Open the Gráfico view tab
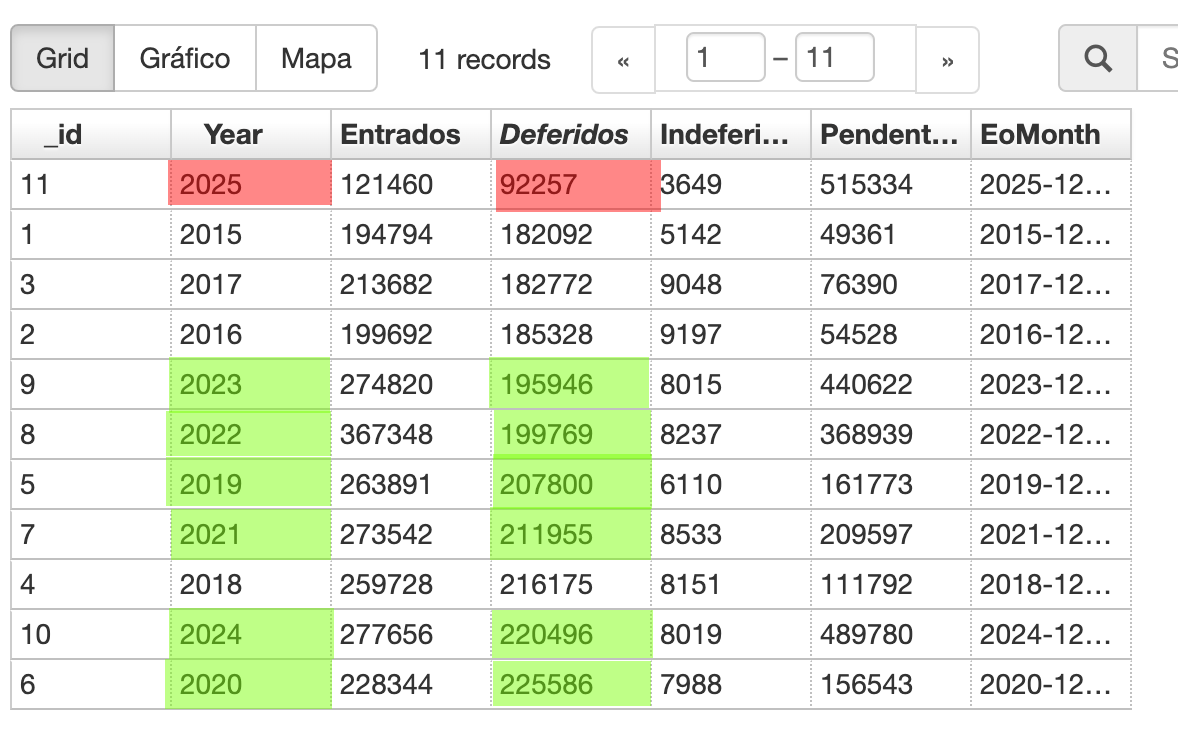Viewport: 1178px width, 738px height. (x=185, y=58)
